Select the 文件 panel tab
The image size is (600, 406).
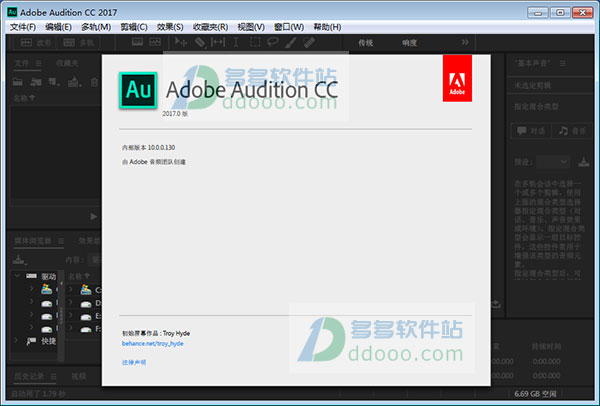point(21,63)
